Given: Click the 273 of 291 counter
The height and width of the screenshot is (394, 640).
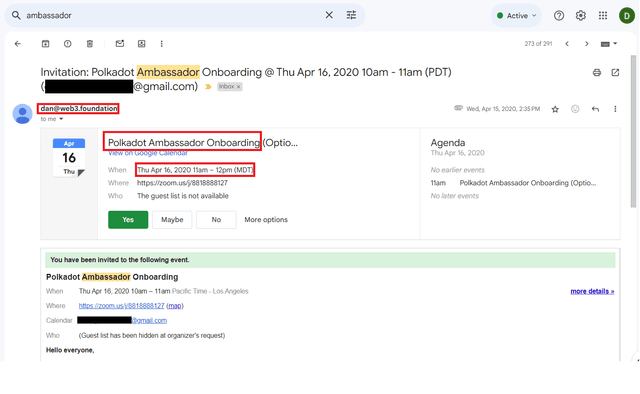Looking at the screenshot, I should click(538, 44).
